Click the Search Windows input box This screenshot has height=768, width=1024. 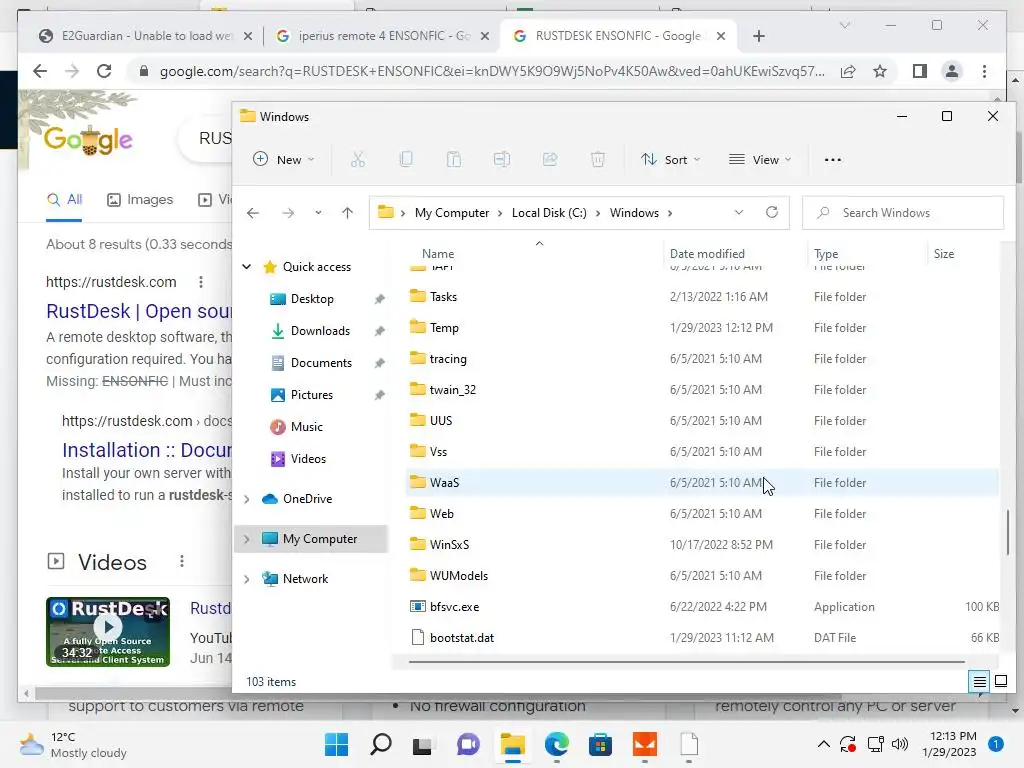click(x=903, y=213)
